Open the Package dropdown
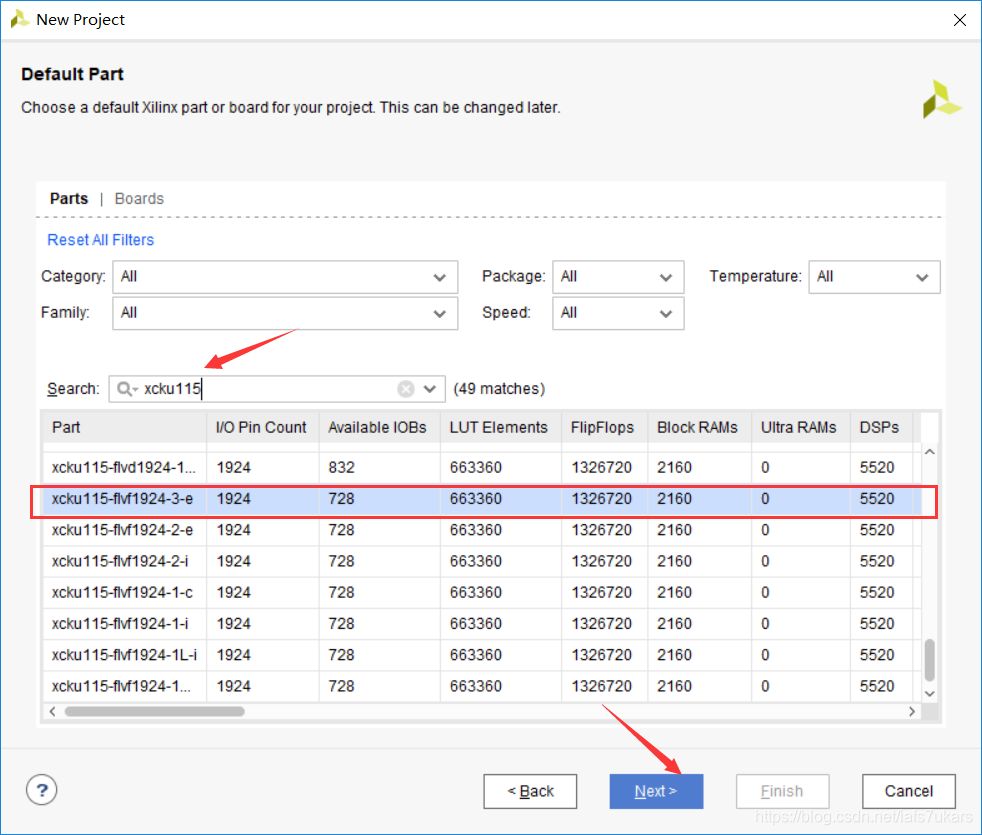Viewport: 982px width, 835px height. tap(618, 277)
